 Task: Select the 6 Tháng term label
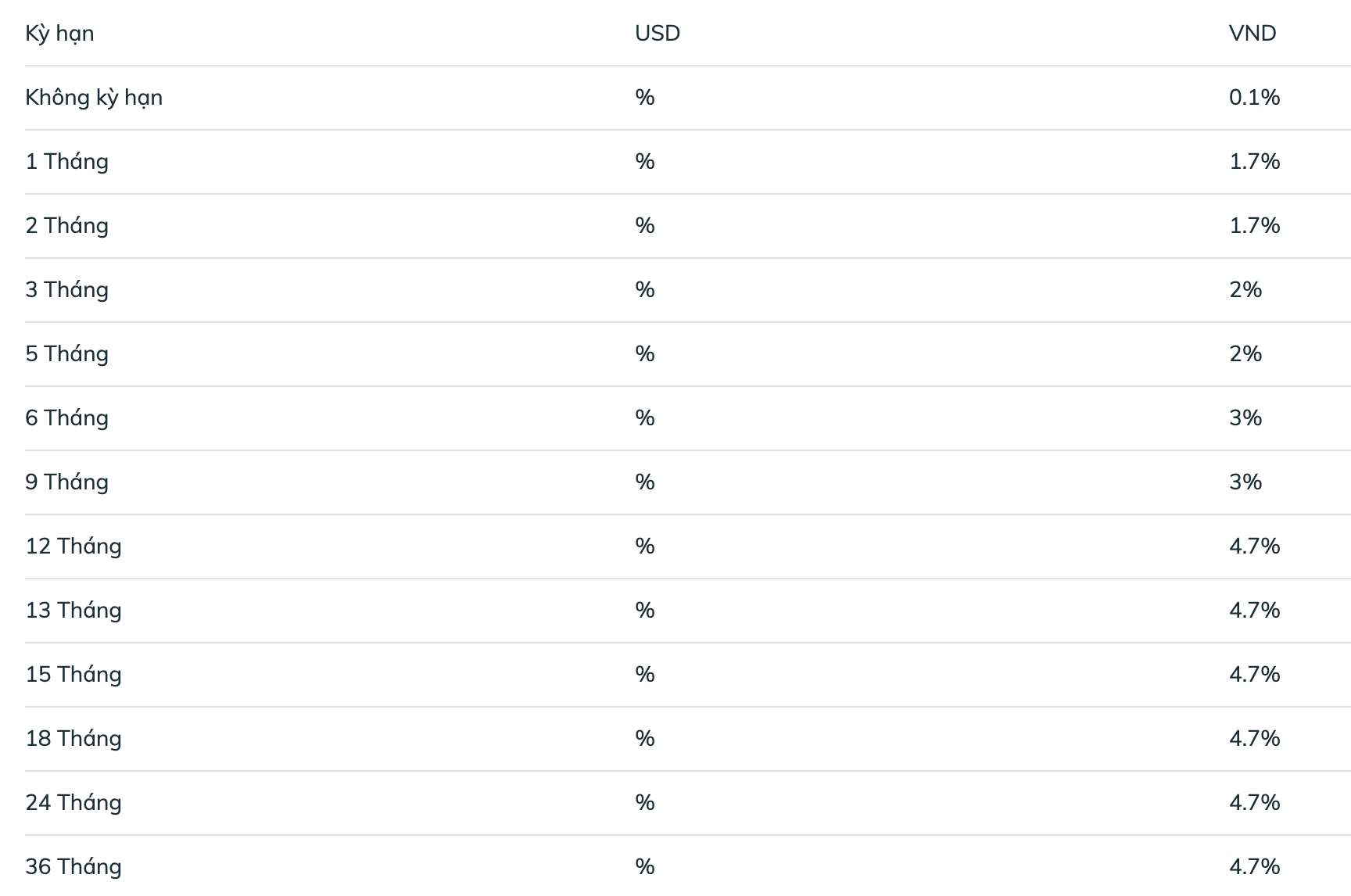[x=66, y=418]
